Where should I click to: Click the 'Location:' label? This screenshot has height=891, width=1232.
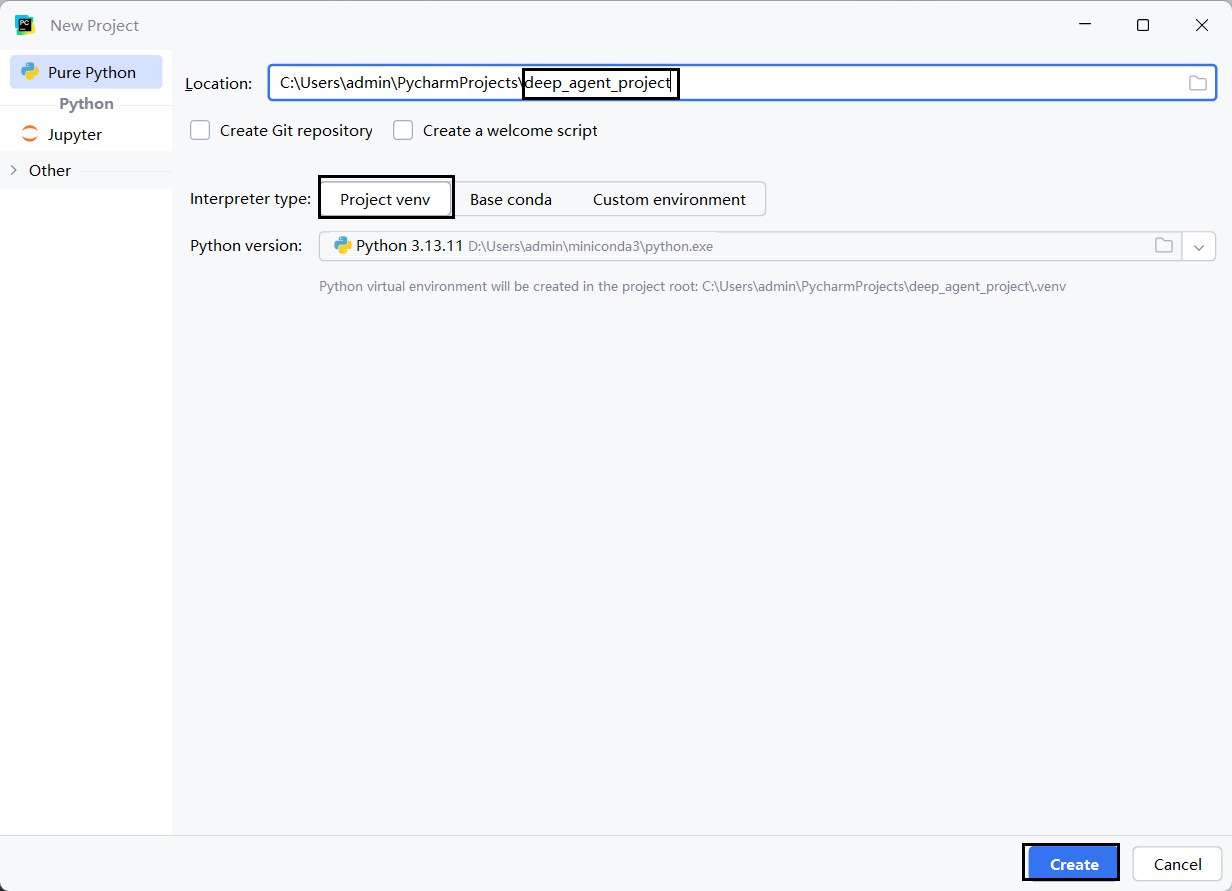[x=219, y=83]
